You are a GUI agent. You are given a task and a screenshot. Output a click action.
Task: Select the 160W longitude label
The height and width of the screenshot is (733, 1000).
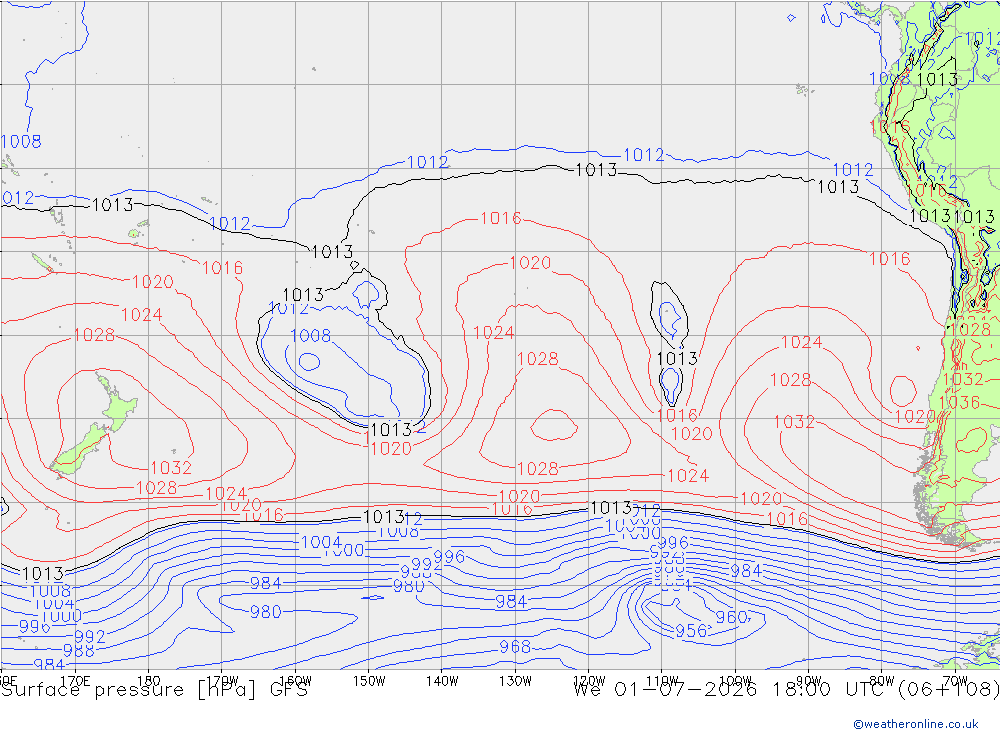[x=295, y=681]
